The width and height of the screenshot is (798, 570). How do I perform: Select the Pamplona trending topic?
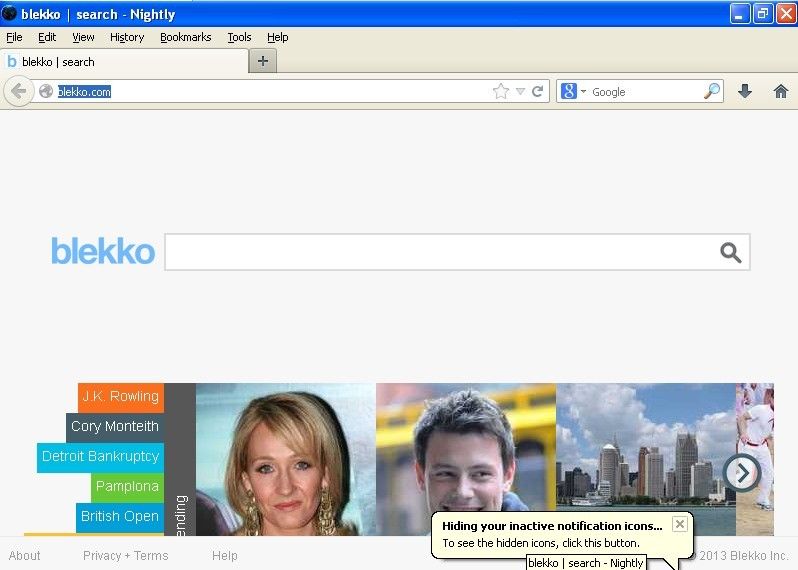[x=128, y=488]
